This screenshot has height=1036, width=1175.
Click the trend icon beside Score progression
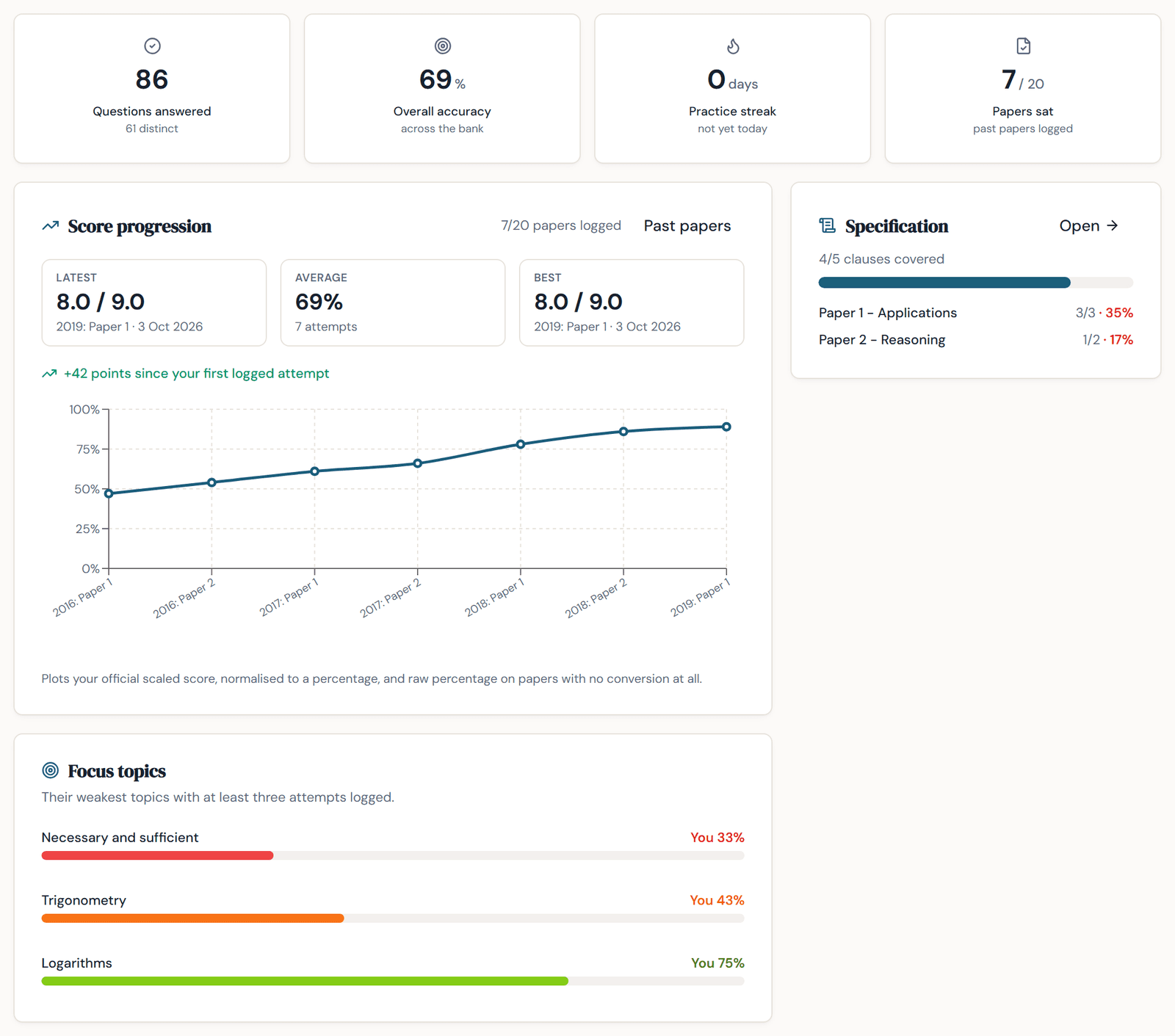(51, 226)
